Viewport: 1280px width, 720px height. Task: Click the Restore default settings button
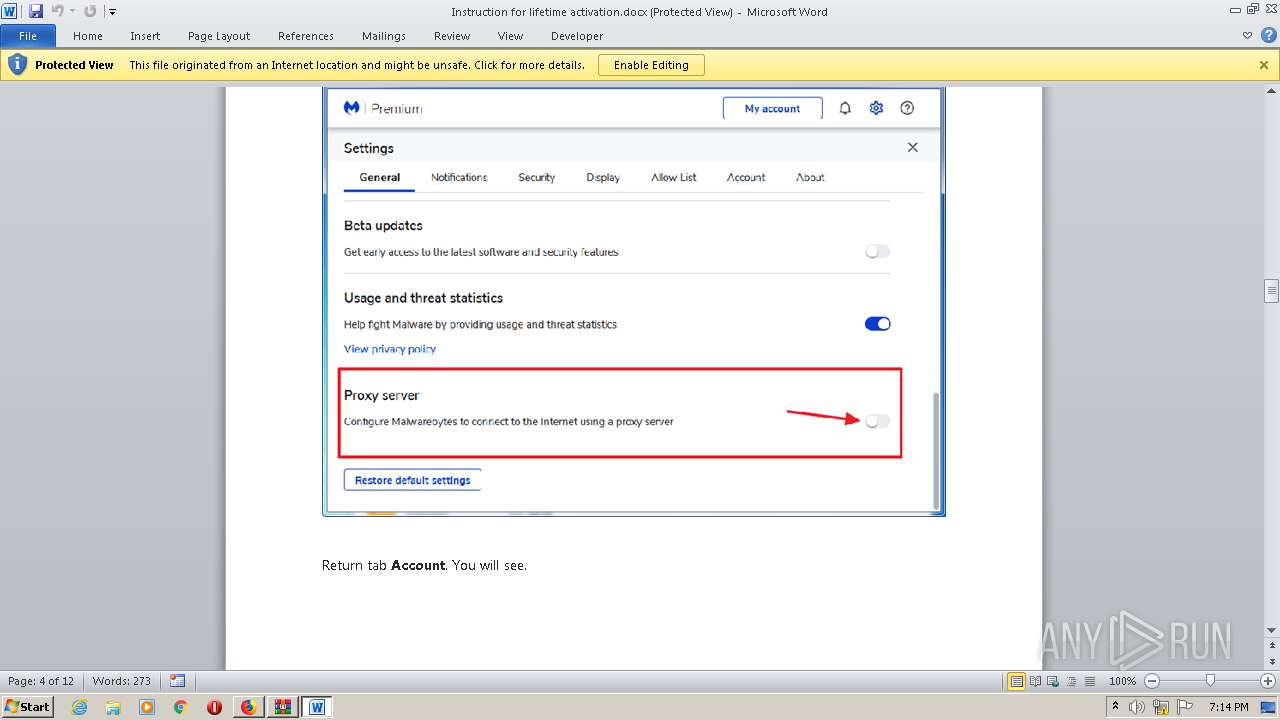(x=412, y=480)
